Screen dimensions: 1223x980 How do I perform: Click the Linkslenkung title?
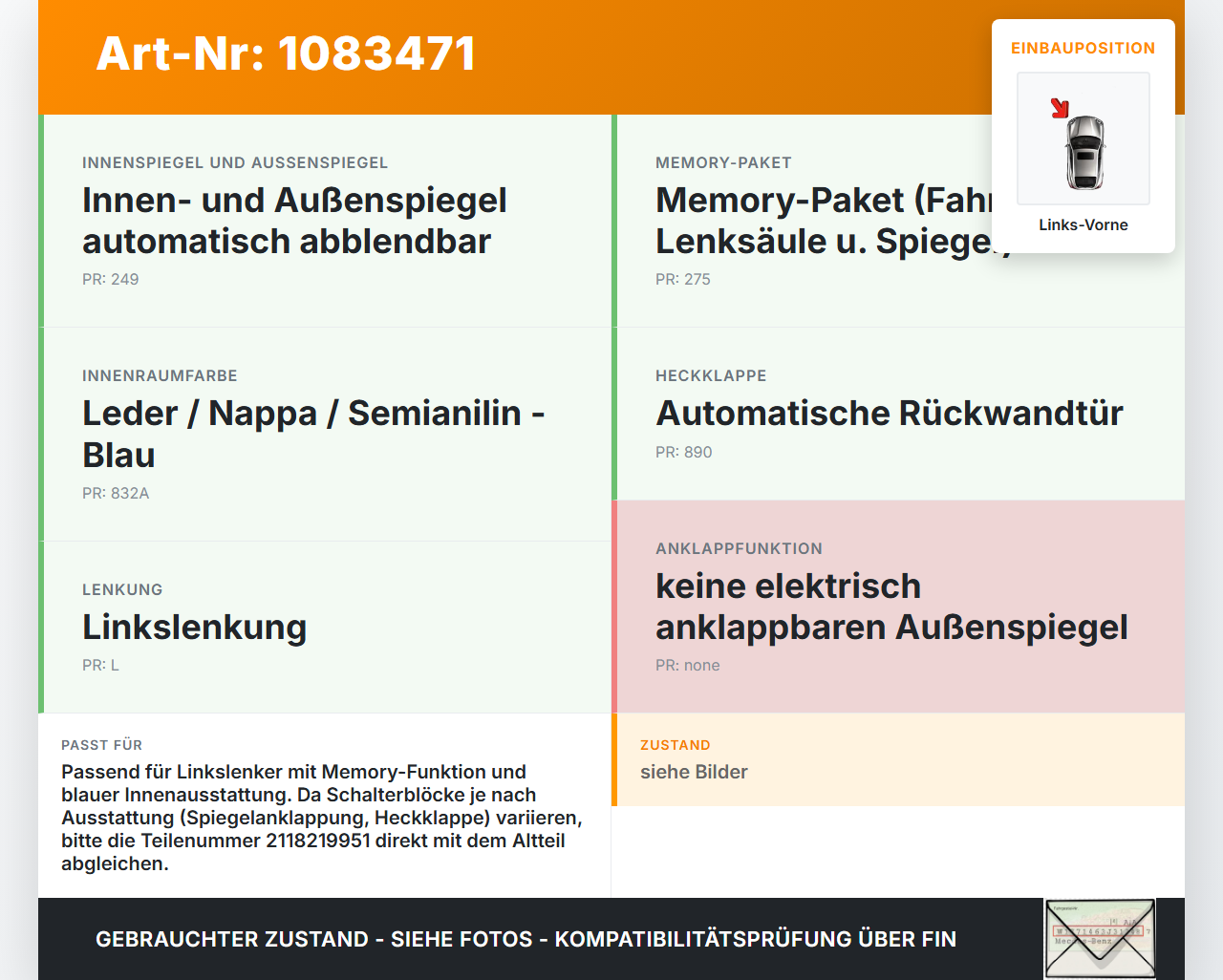[x=195, y=627]
